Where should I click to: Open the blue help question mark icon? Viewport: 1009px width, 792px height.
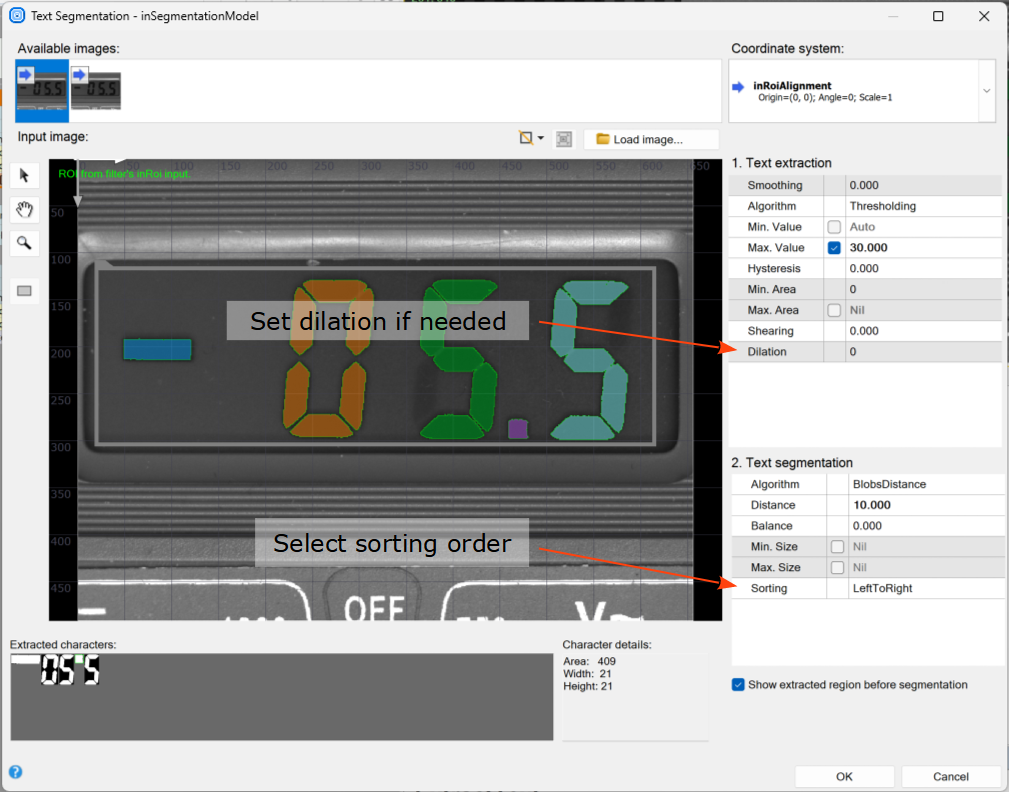coord(15,771)
